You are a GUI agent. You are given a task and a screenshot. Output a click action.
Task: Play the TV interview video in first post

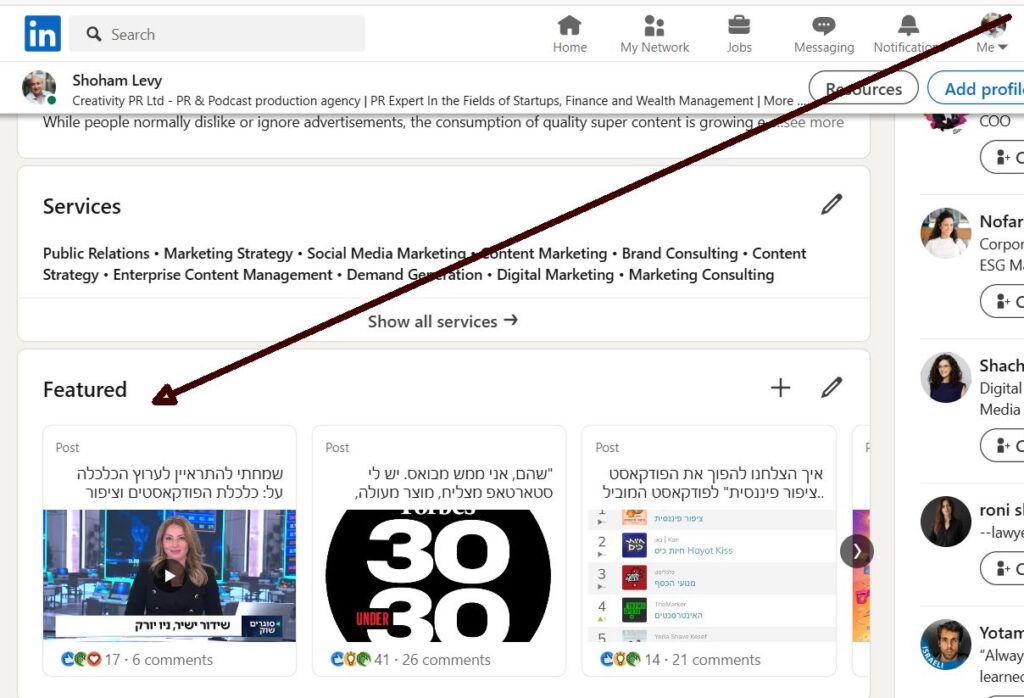pyautogui.click(x=169, y=575)
